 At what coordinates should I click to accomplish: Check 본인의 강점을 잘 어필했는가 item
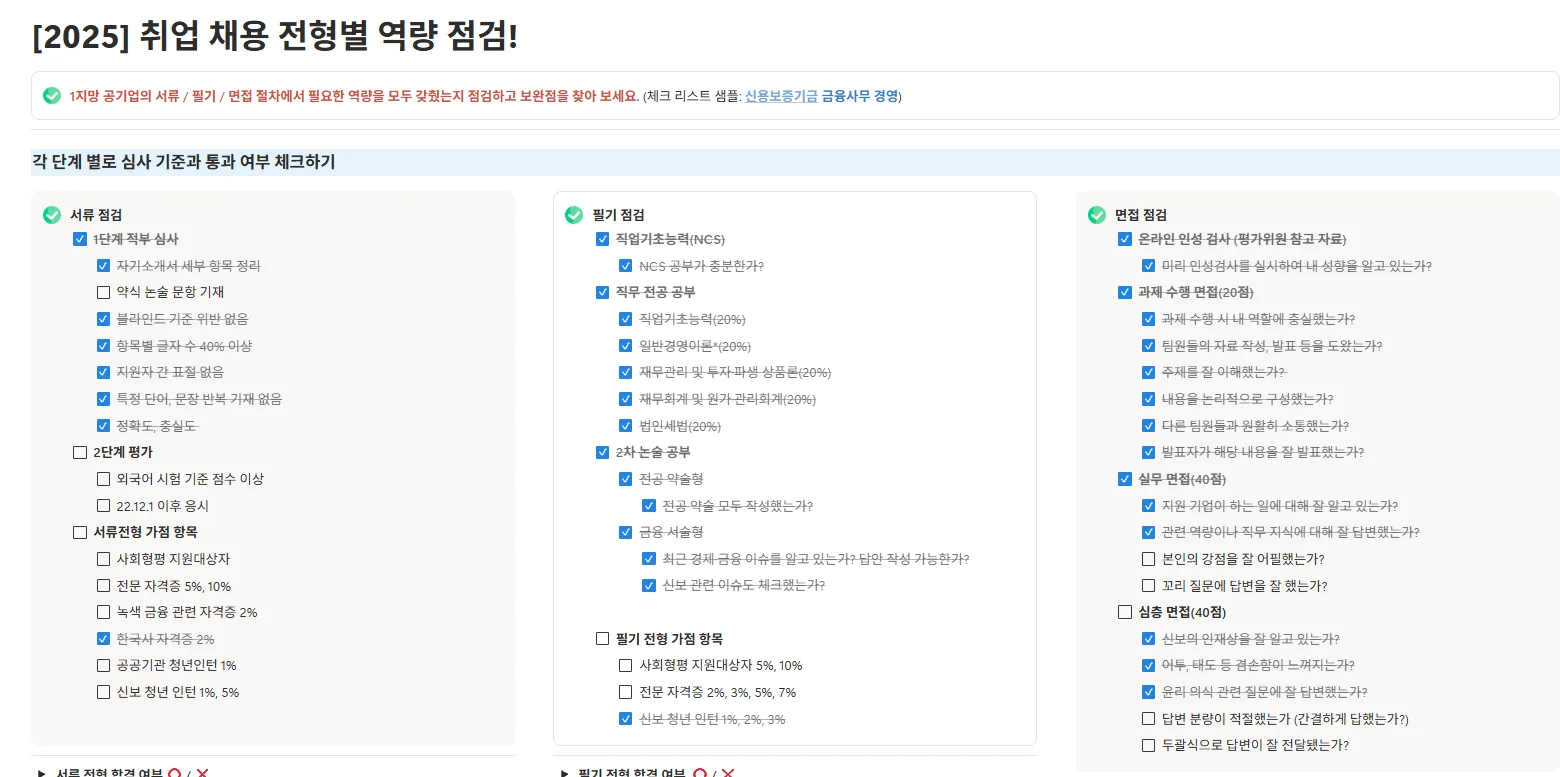[1148, 559]
